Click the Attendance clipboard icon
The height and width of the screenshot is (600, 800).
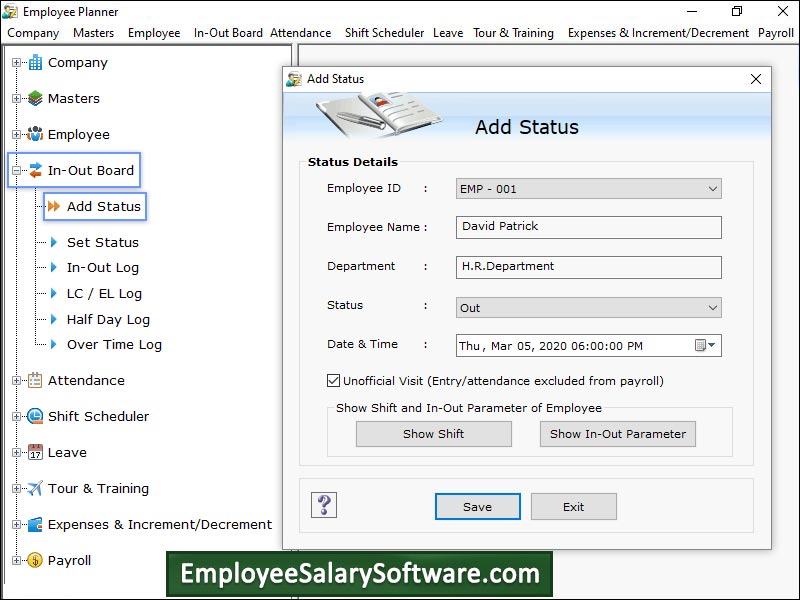click(x=35, y=381)
